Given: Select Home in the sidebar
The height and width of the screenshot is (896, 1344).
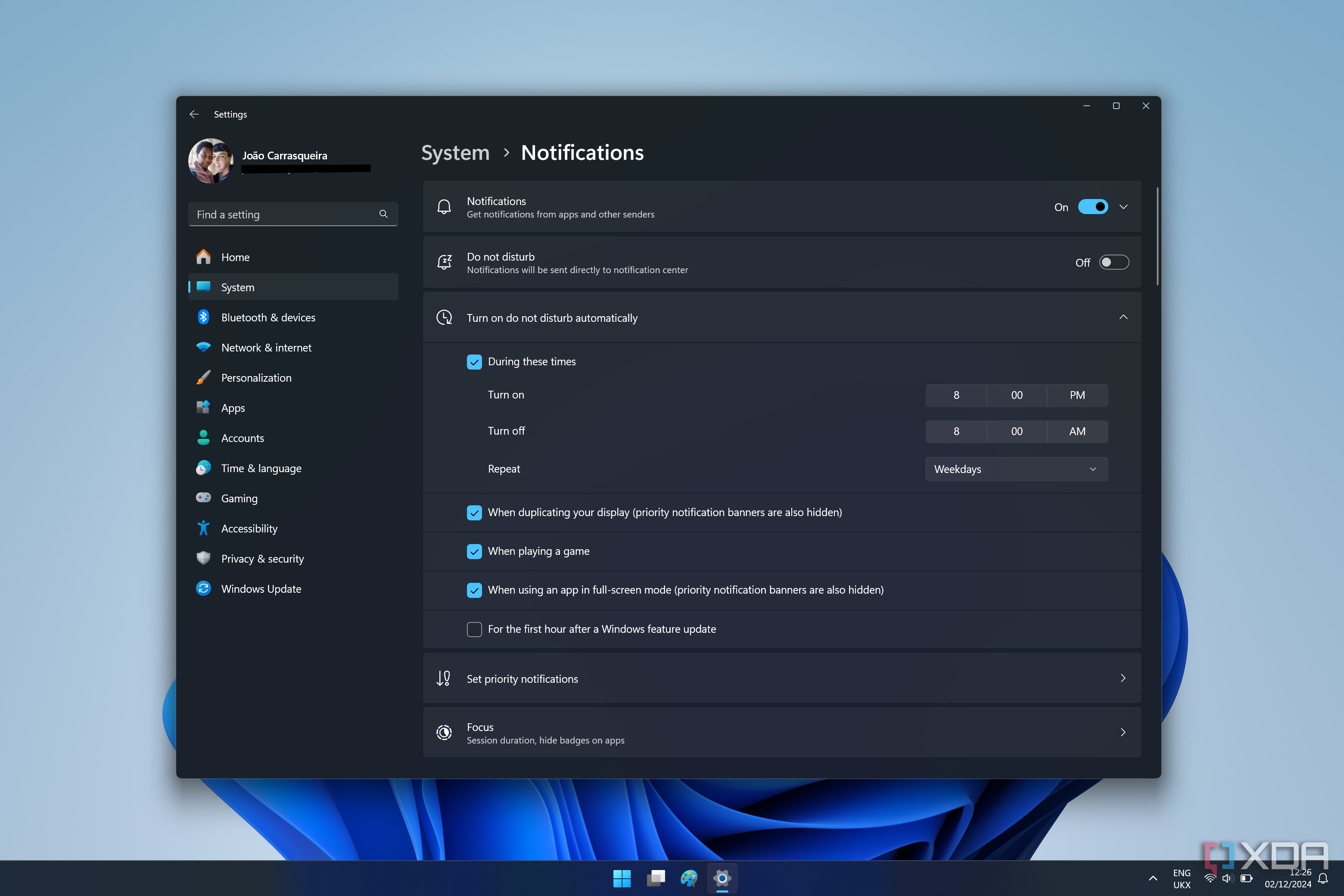Looking at the screenshot, I should point(235,257).
